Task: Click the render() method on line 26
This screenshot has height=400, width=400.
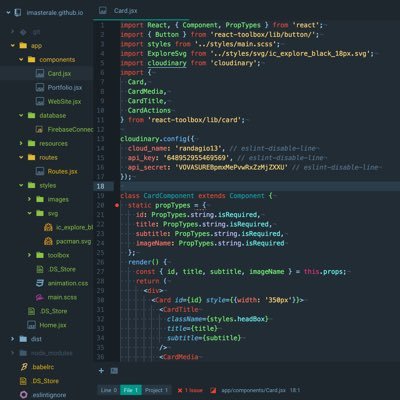Action: point(144,262)
